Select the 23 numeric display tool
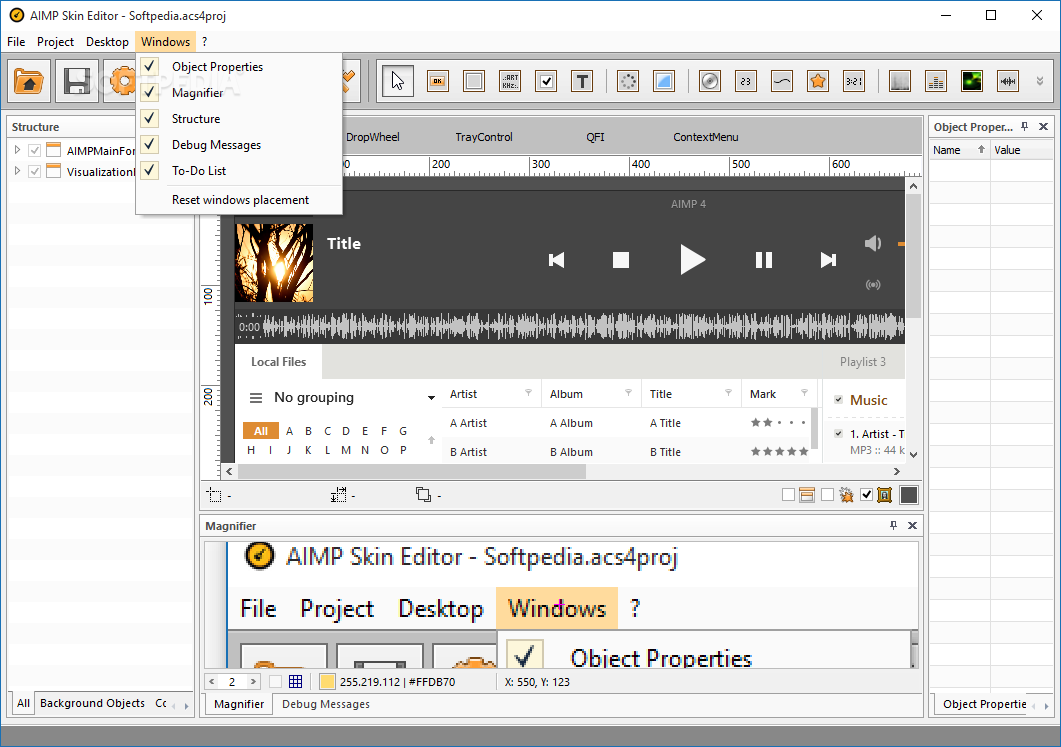1061x747 pixels. pos(746,81)
